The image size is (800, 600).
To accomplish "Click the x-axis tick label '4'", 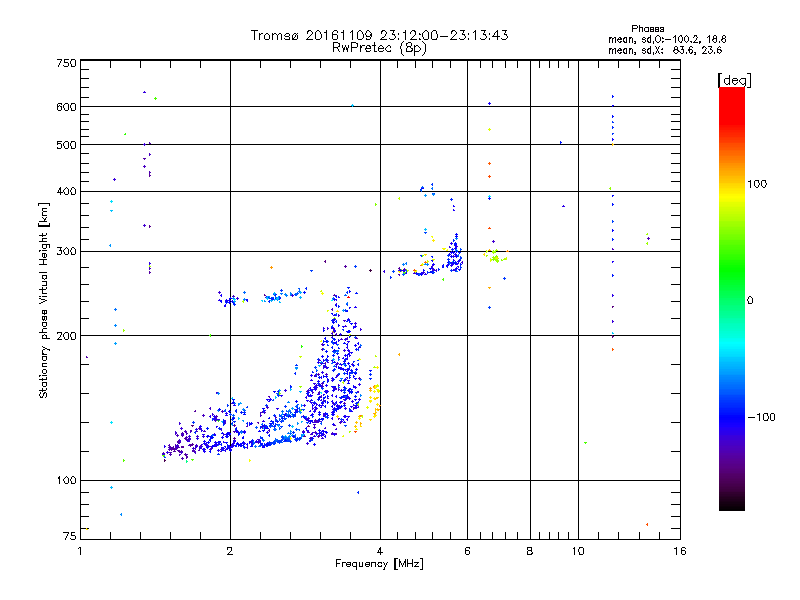I will (x=380, y=551).
